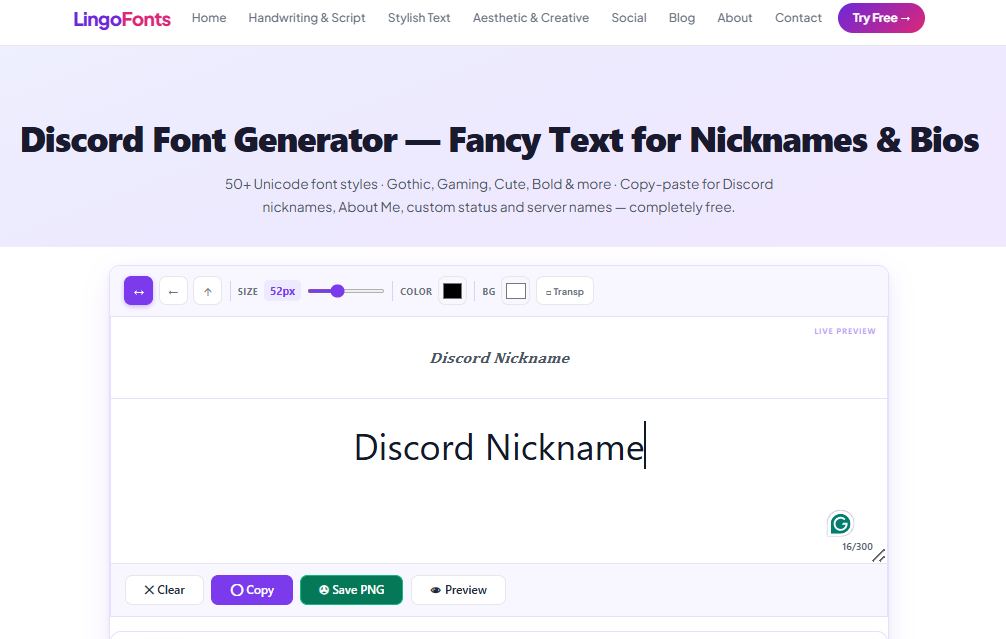This screenshot has width=1006, height=639.
Task: Adjust the font size slider
Action: pos(346,291)
